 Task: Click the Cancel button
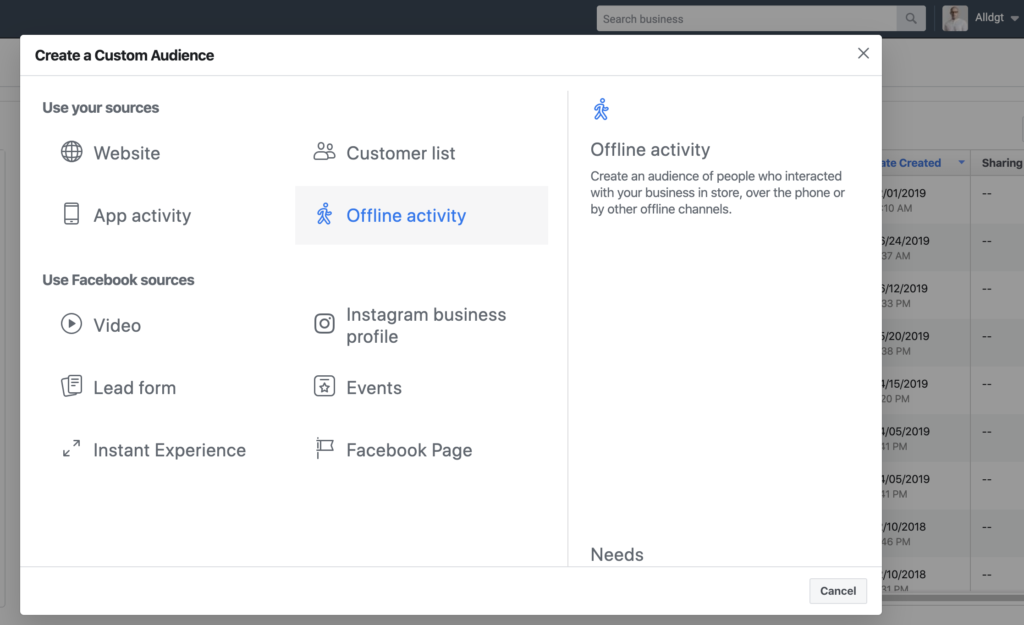tap(838, 591)
